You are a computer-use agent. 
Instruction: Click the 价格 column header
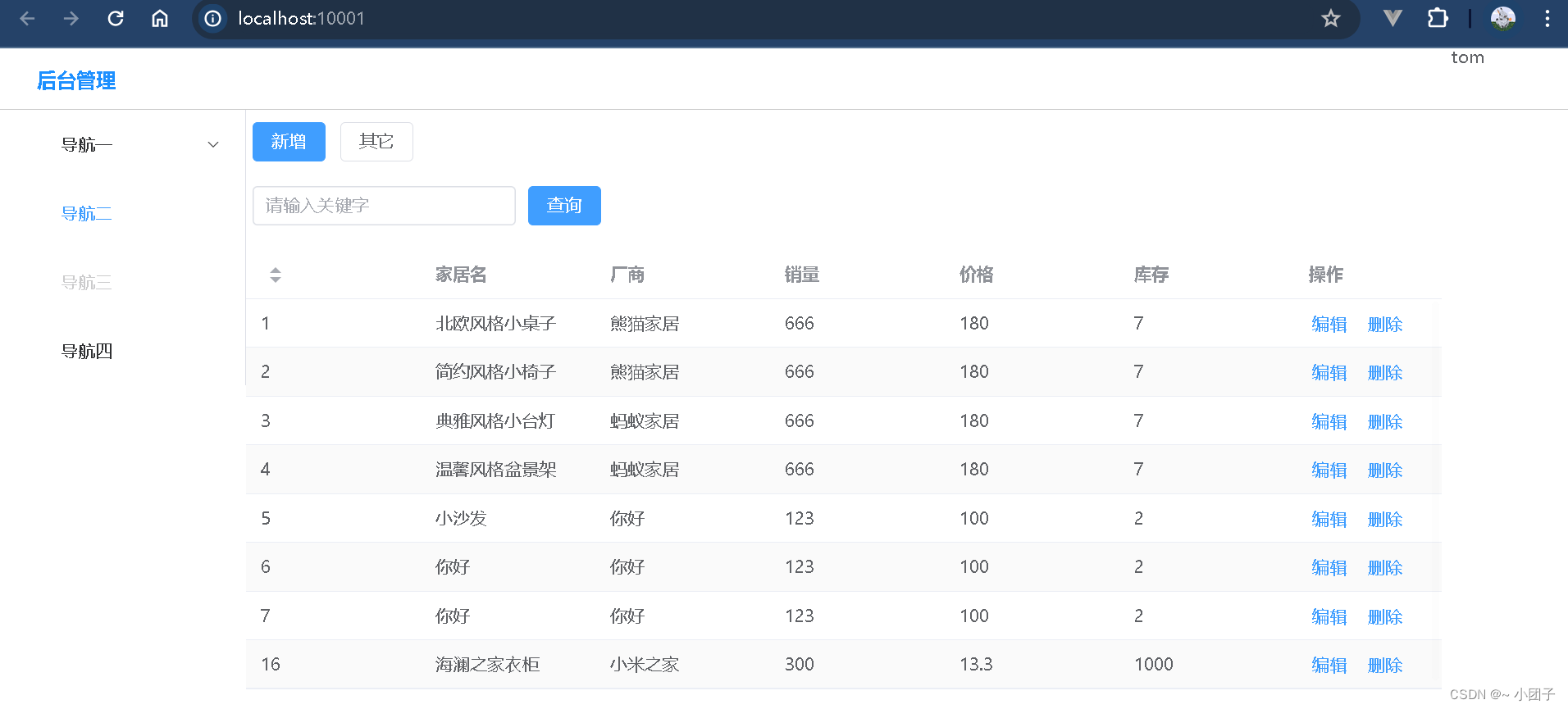point(977,275)
